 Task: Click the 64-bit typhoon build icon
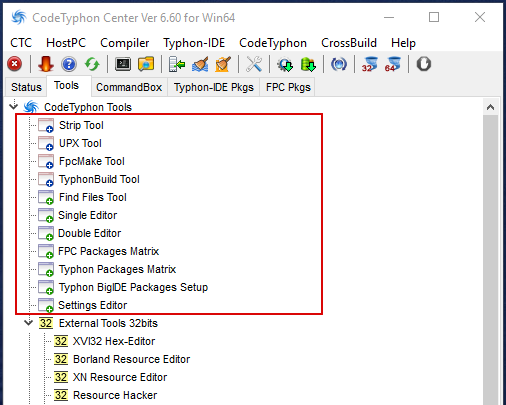click(x=393, y=64)
